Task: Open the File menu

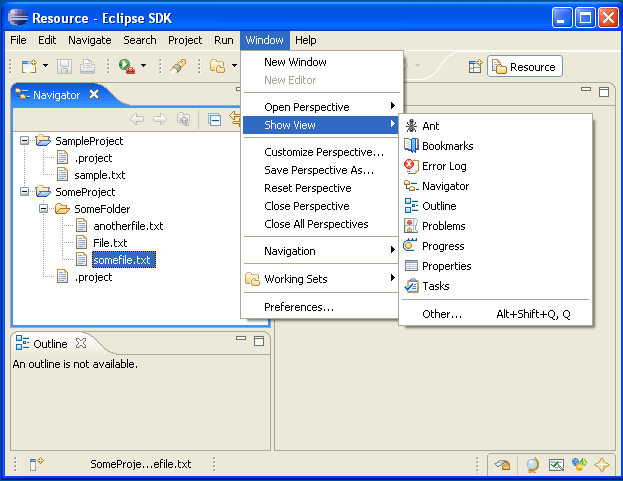Action: coord(18,40)
